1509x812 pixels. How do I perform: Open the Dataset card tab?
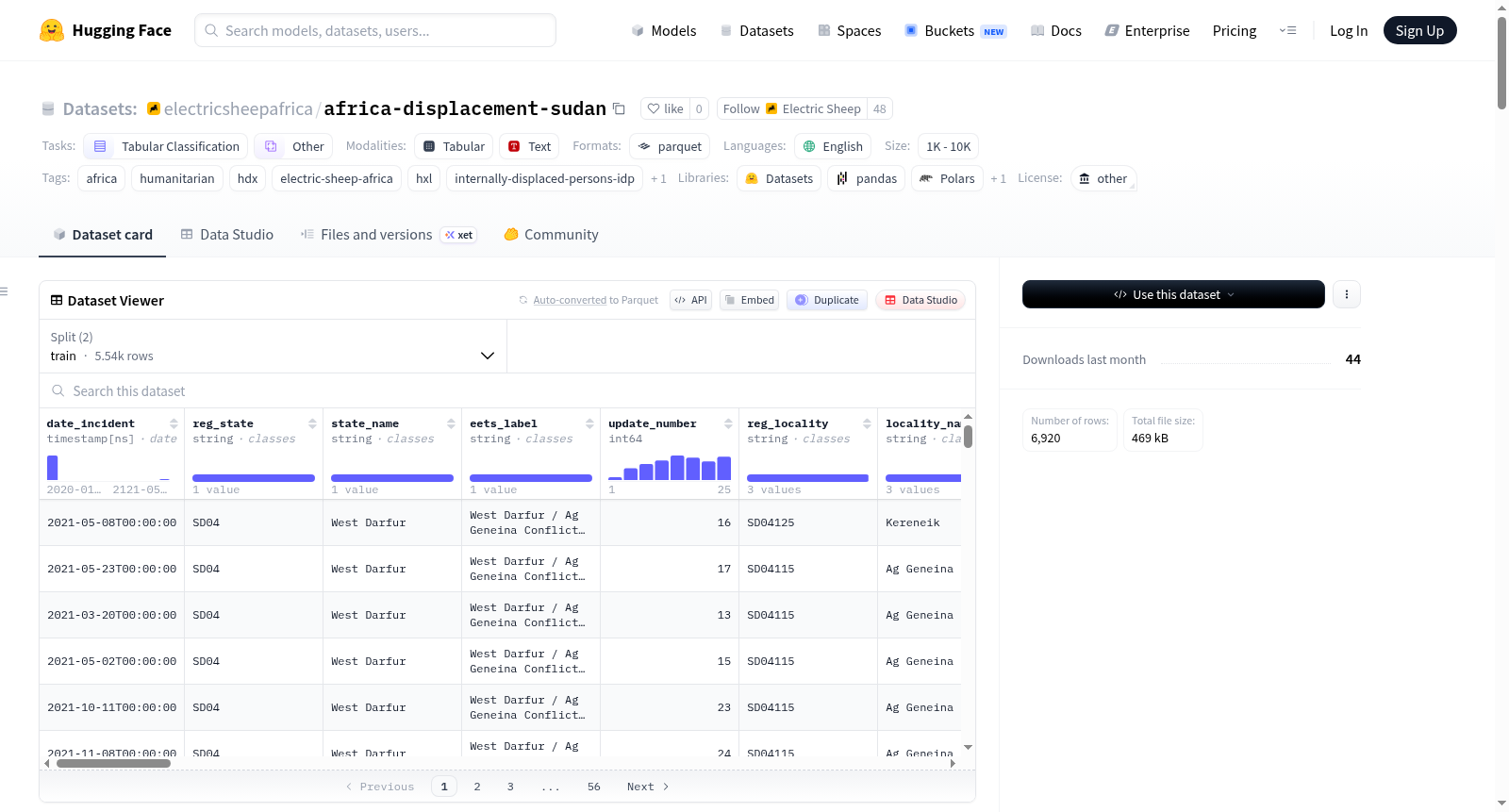[x=103, y=235]
